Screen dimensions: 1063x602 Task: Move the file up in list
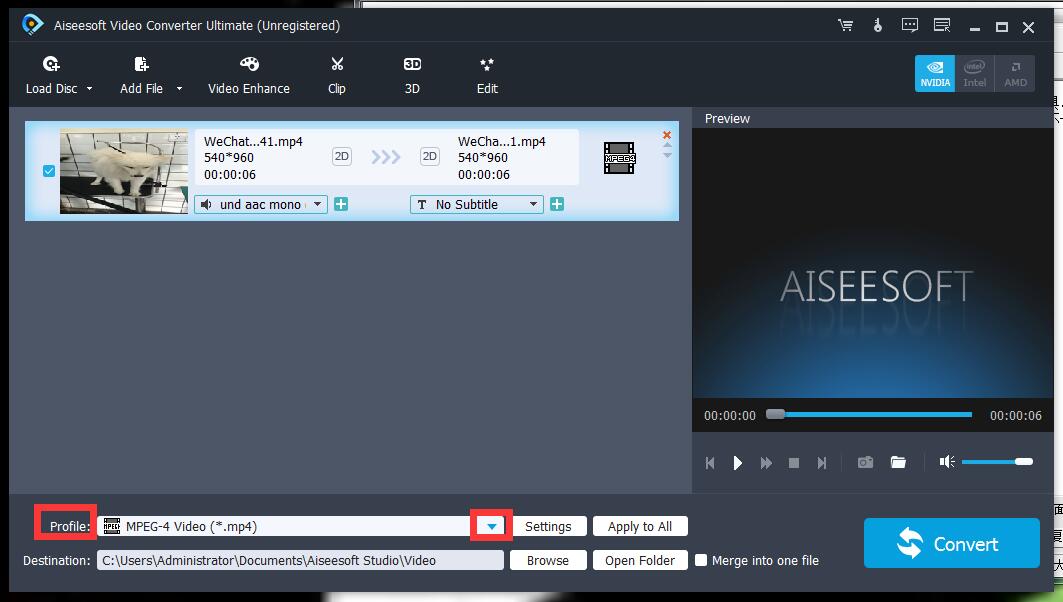667,145
